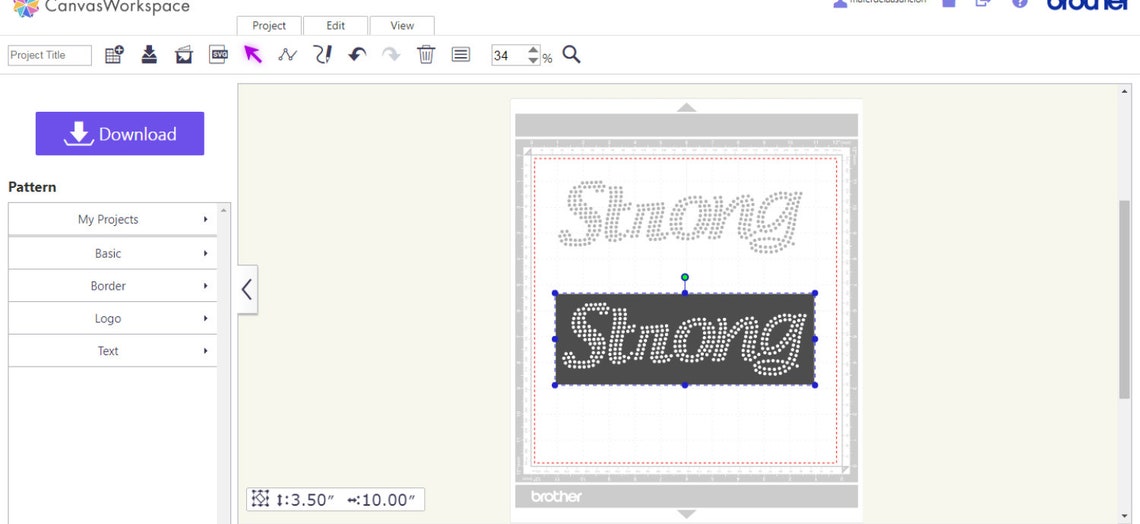Switch to the Project tab
Screen dimensions: 1140x524
pos(269,25)
